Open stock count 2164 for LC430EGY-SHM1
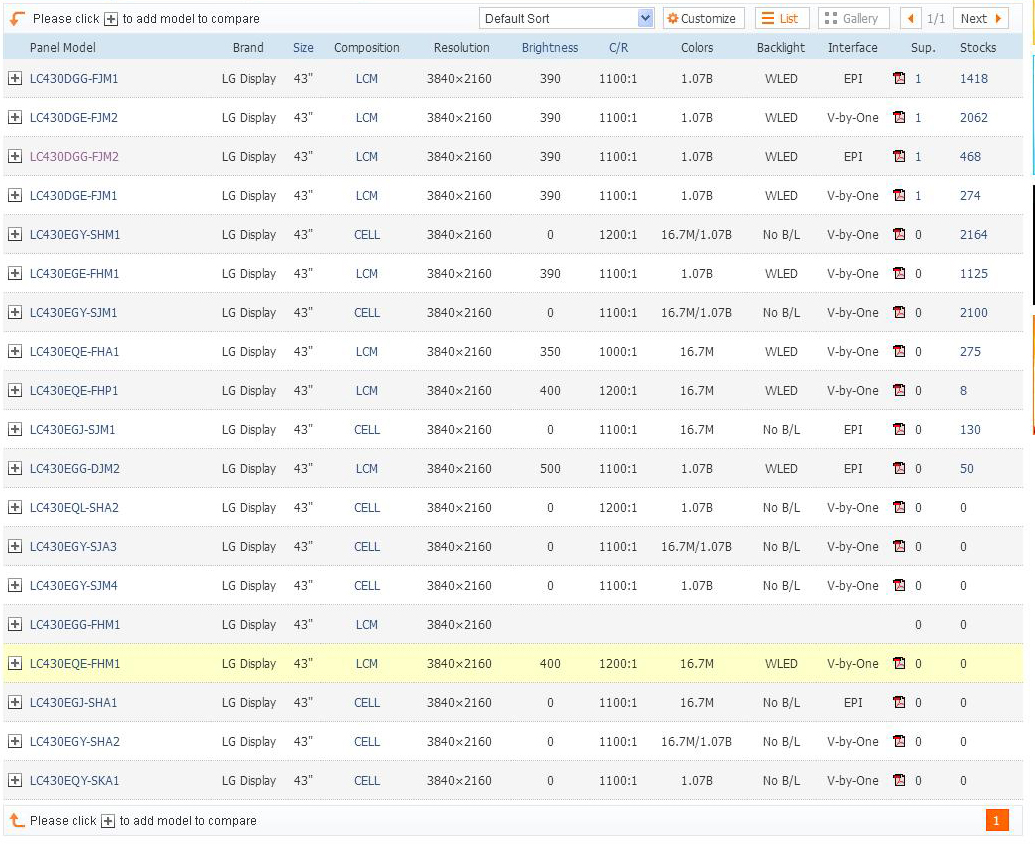1035x844 pixels. 973,234
